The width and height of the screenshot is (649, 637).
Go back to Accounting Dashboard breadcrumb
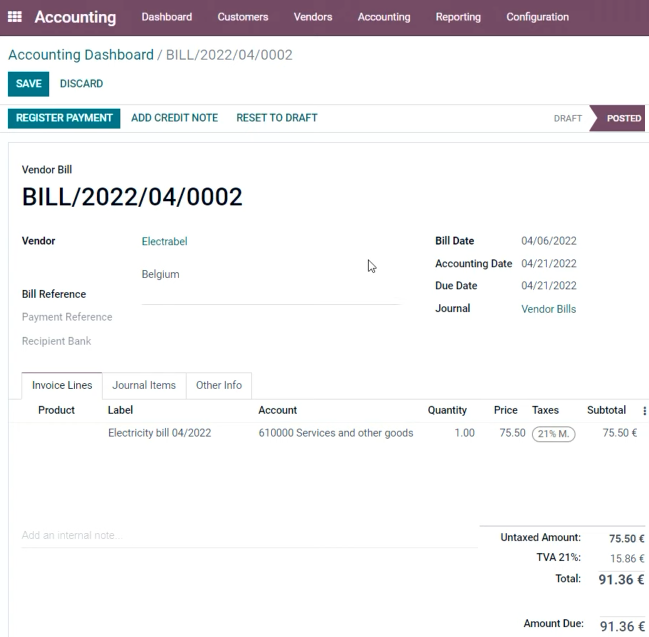[81, 55]
